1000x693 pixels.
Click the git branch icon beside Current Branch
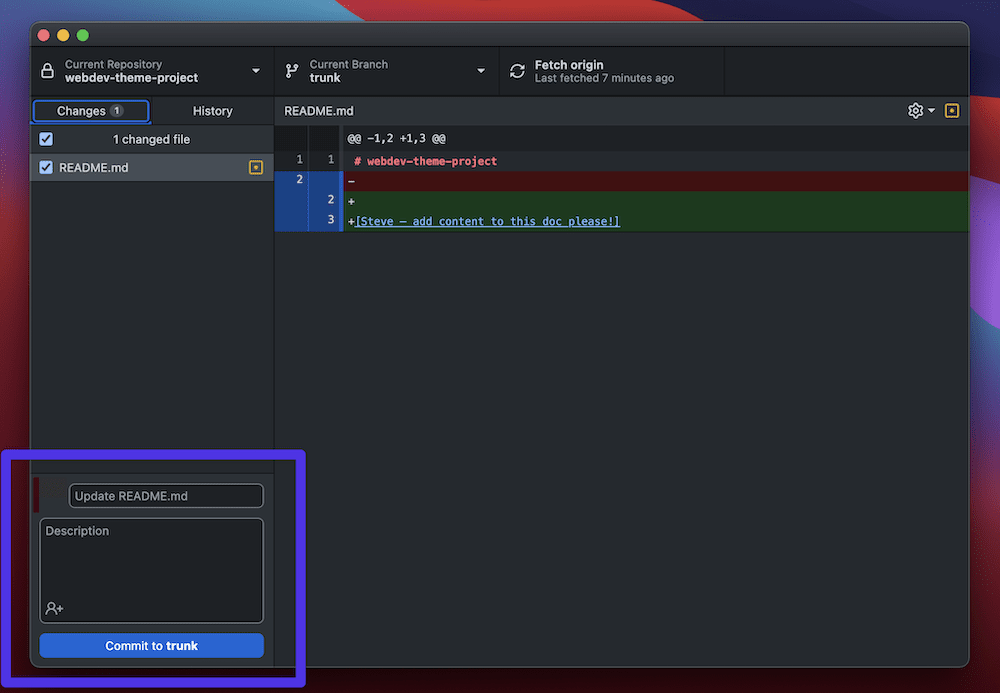tap(292, 71)
